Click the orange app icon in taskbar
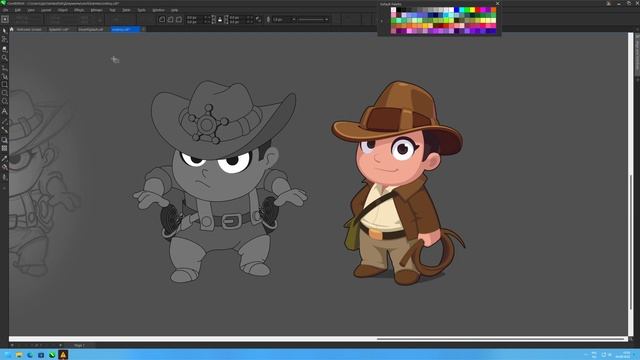The width and height of the screenshot is (640, 360). [x=63, y=355]
